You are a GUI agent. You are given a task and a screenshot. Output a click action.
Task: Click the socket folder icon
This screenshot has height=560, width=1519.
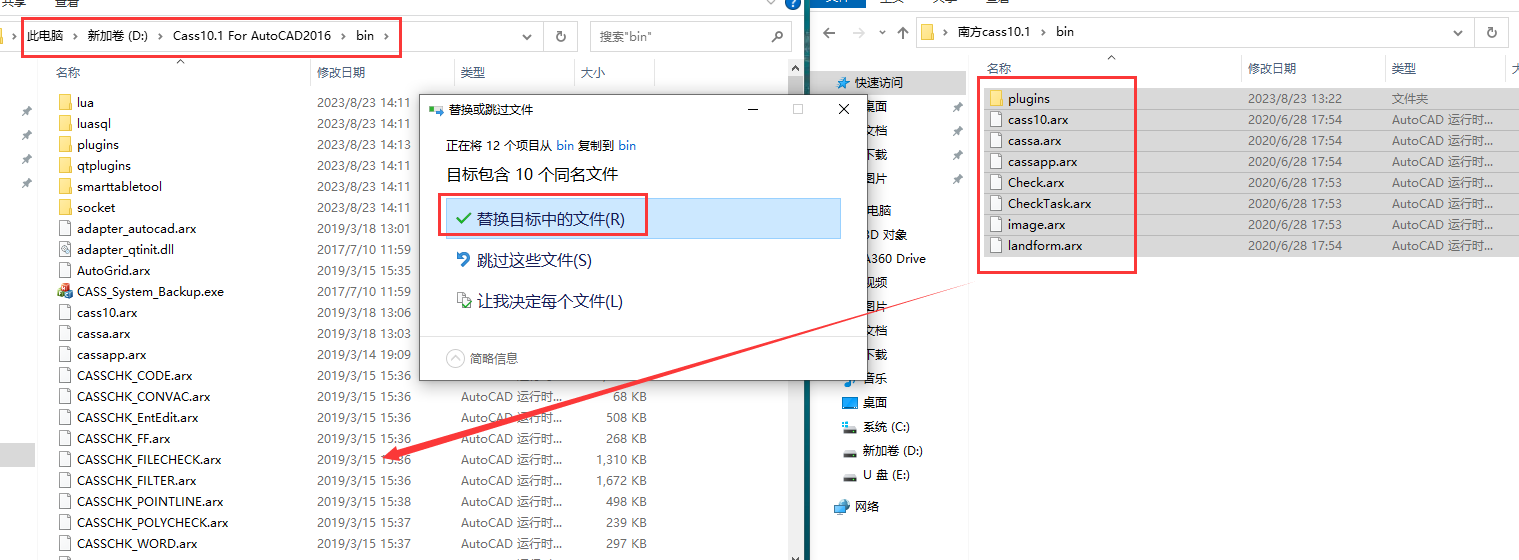pos(66,207)
